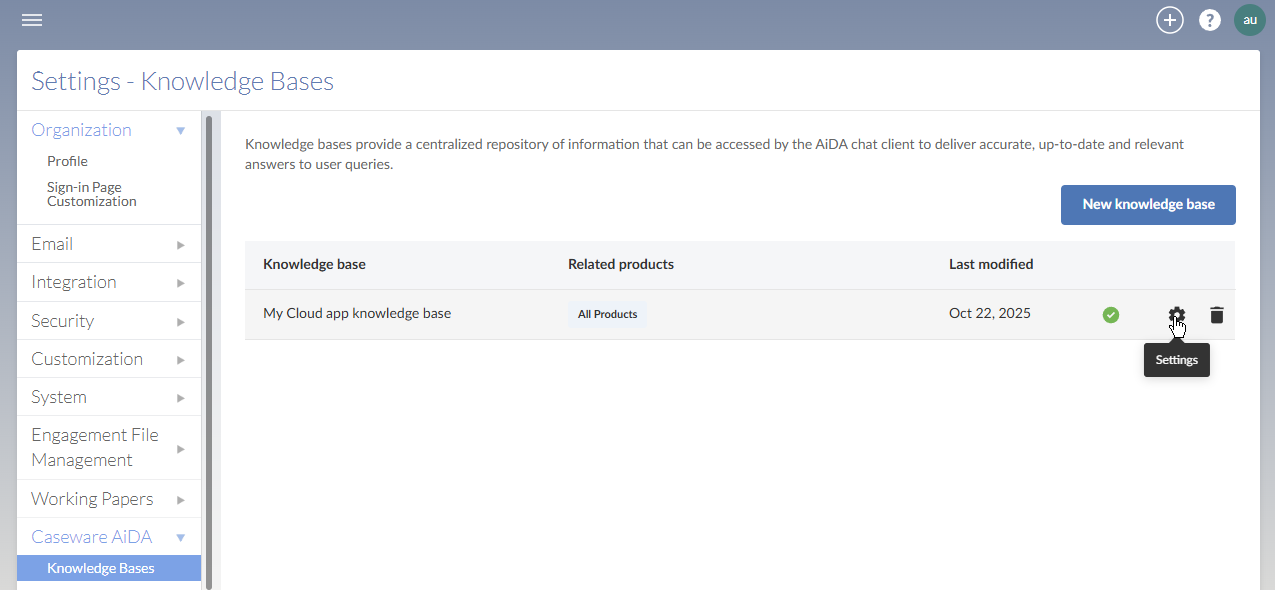
Task: Select the 'All Products' chip
Action: pos(607,313)
